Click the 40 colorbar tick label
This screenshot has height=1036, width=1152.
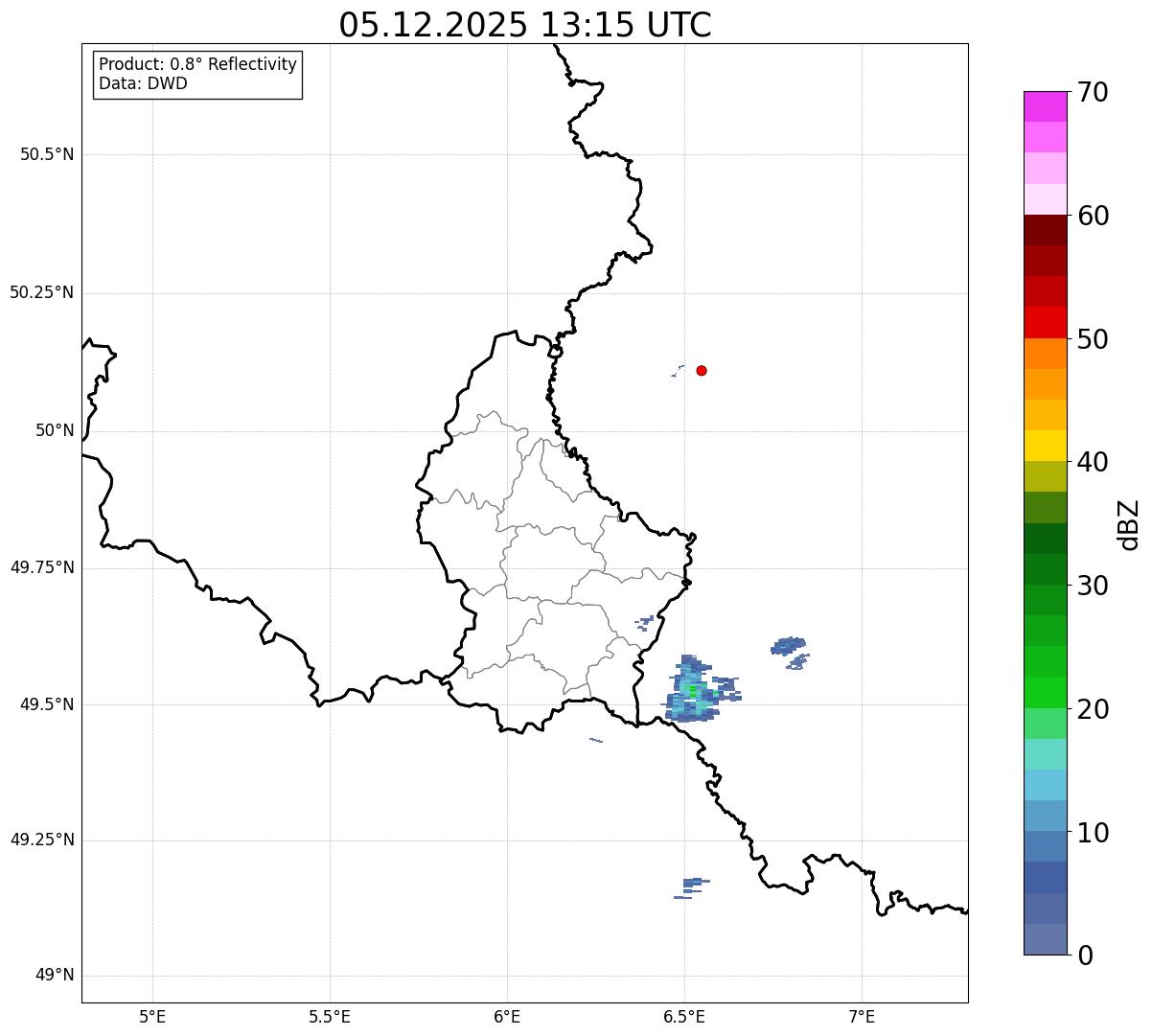[x=1094, y=462]
